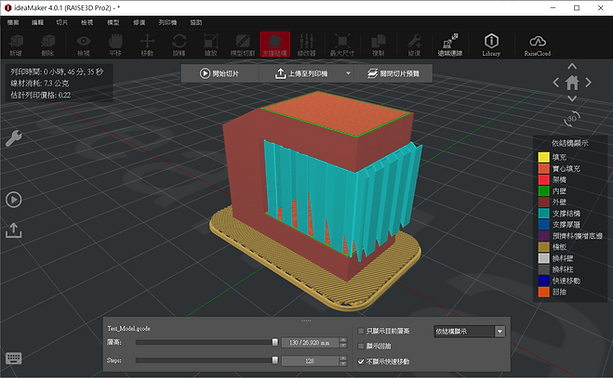Viewport: 613px width, 378px height.
Task: Click the Delete (刪除) model toolbar icon
Action: [x=48, y=45]
